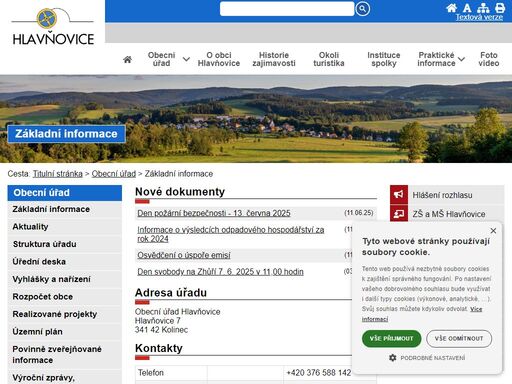Image resolution: width=512 pixels, height=384 pixels.
Task: Click ZŠ a MŠ Hlavňovice link
Action: tap(449, 214)
